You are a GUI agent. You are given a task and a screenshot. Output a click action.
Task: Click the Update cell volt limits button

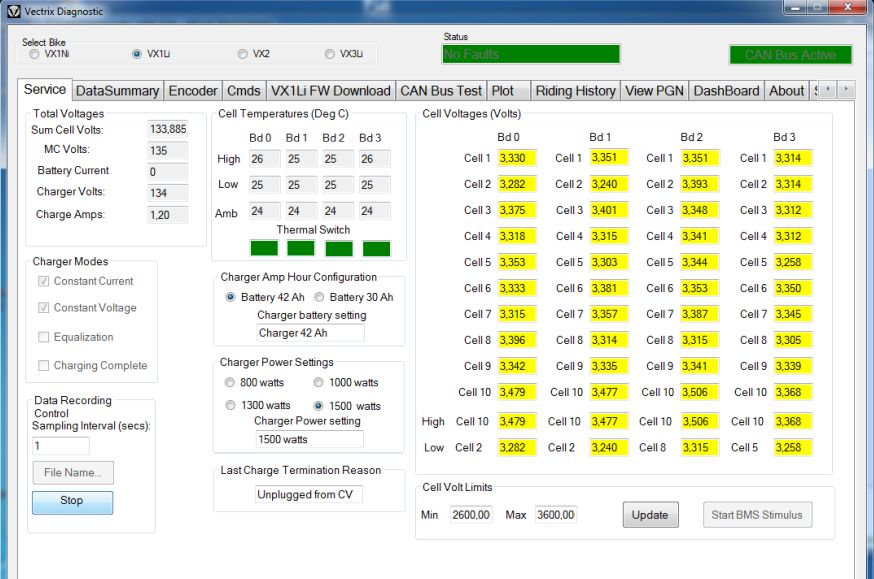(x=651, y=515)
